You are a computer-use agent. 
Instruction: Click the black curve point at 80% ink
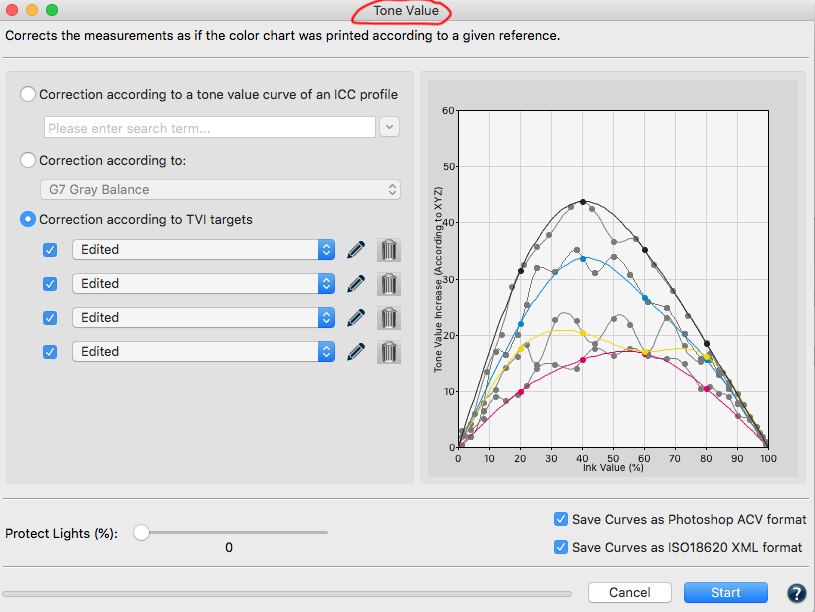point(707,344)
